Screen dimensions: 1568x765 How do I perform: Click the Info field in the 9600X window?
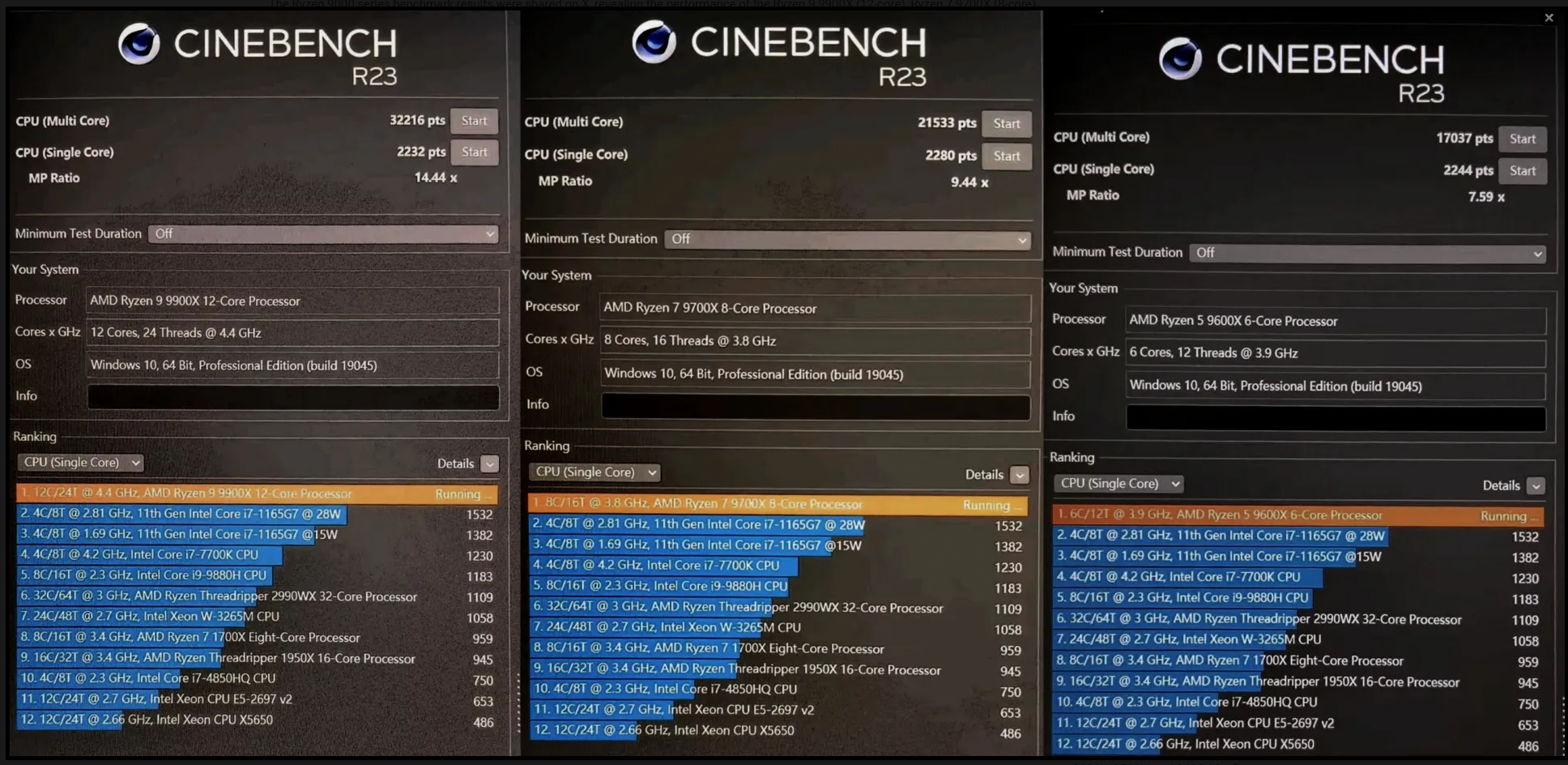[1336, 417]
